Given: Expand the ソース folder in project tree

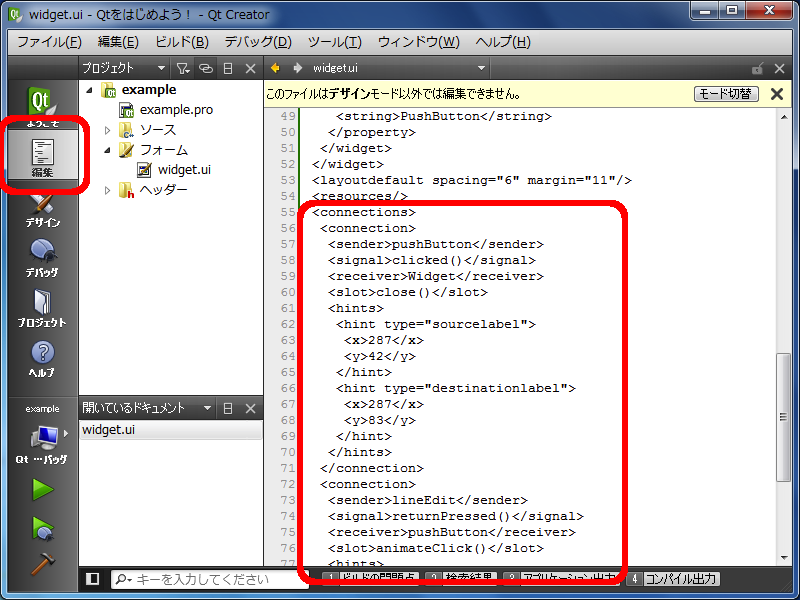Looking at the screenshot, I should 108,130.
